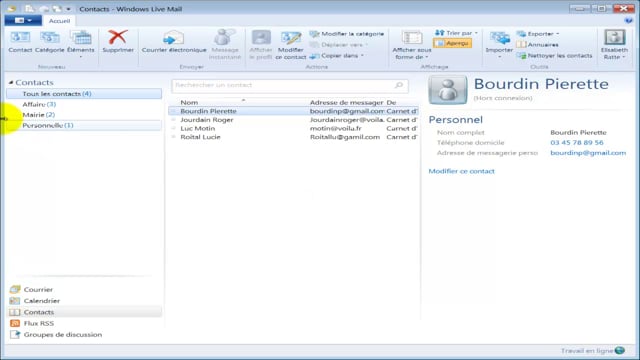
Task: Select Tous les contacts (4) category
Action: pyautogui.click(x=84, y=94)
